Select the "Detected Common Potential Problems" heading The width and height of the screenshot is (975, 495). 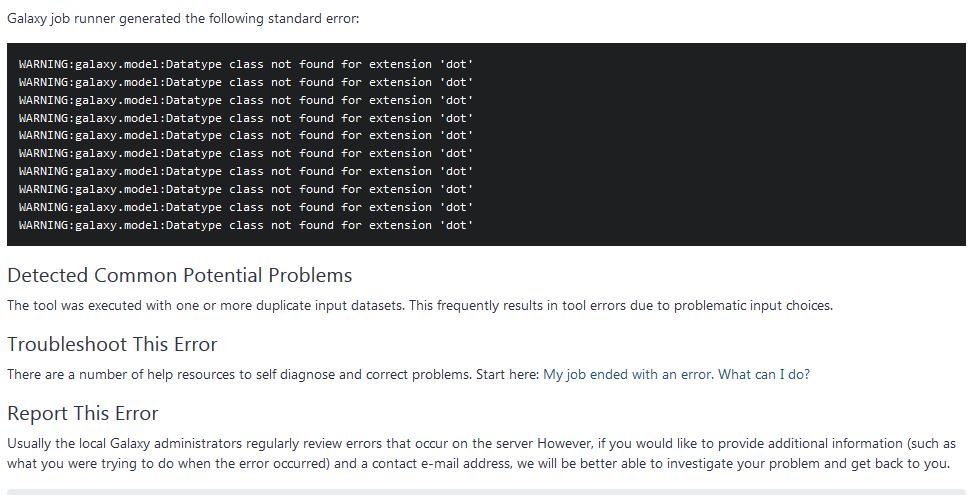[x=180, y=275]
